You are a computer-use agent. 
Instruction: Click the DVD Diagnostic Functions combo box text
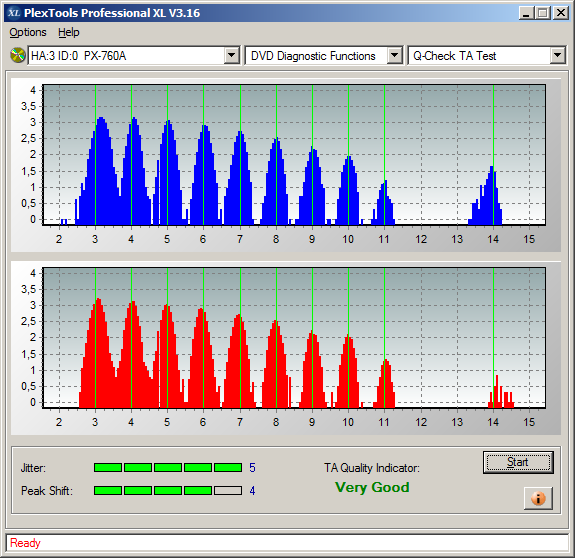[313, 56]
